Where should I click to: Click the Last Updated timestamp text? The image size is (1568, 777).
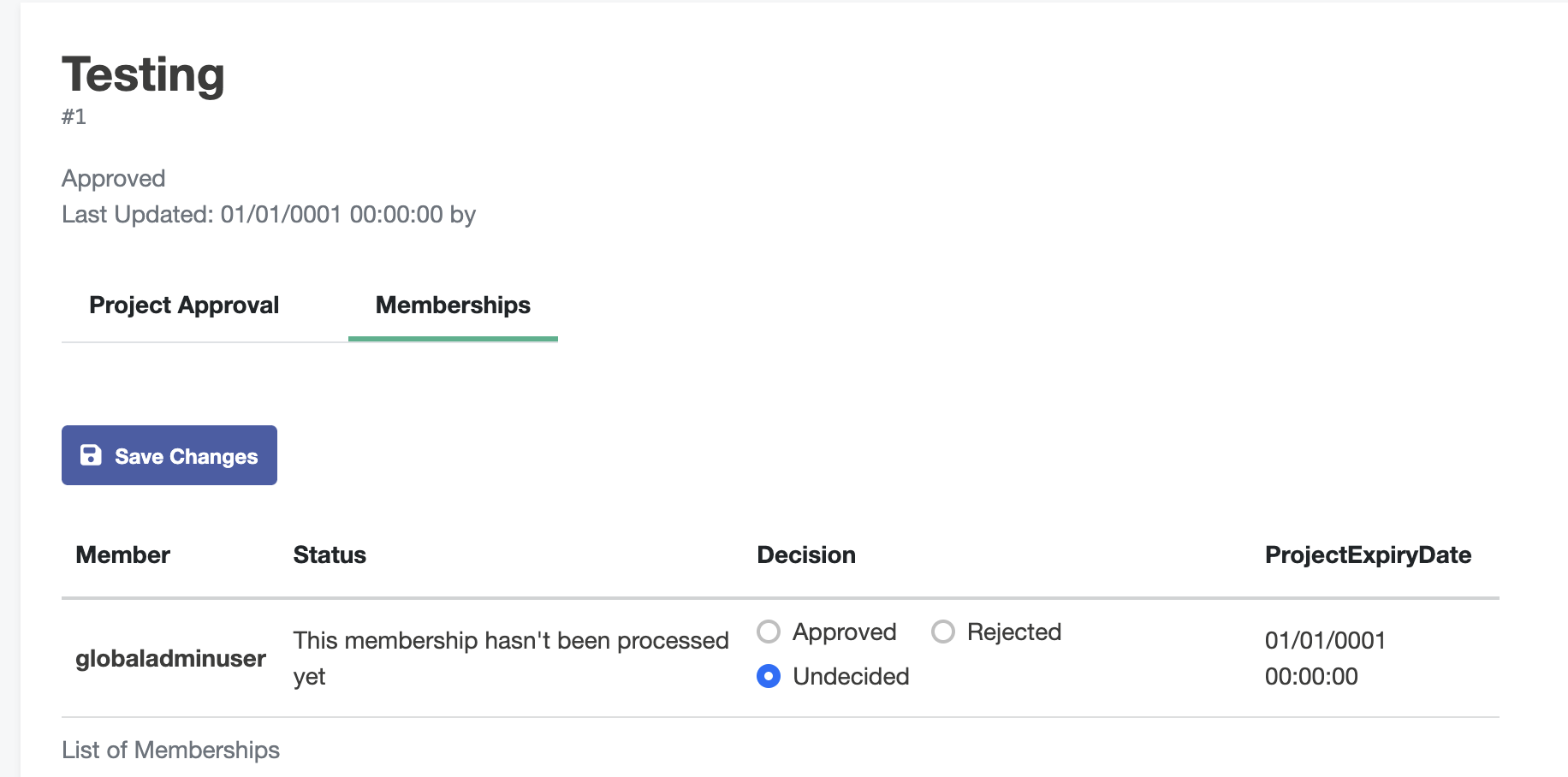click(268, 214)
